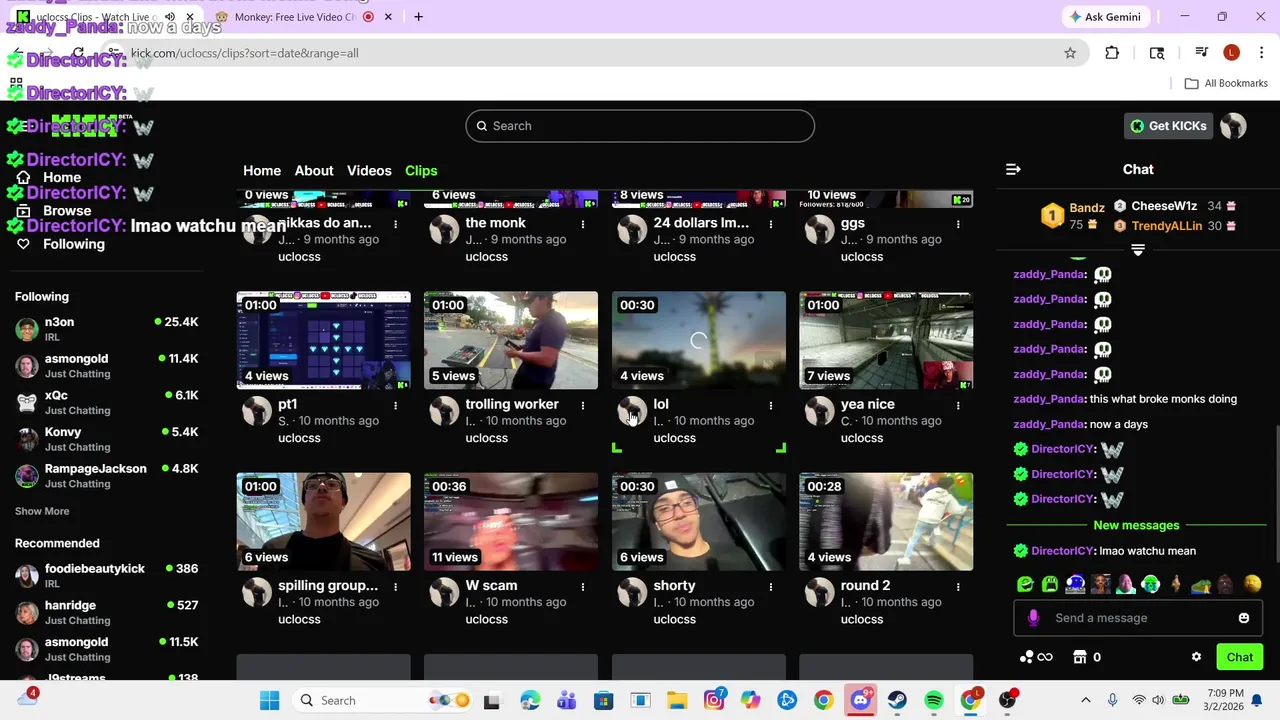Insert the yellow moon face emote
This screenshot has height=720, width=1280.
[1252, 584]
